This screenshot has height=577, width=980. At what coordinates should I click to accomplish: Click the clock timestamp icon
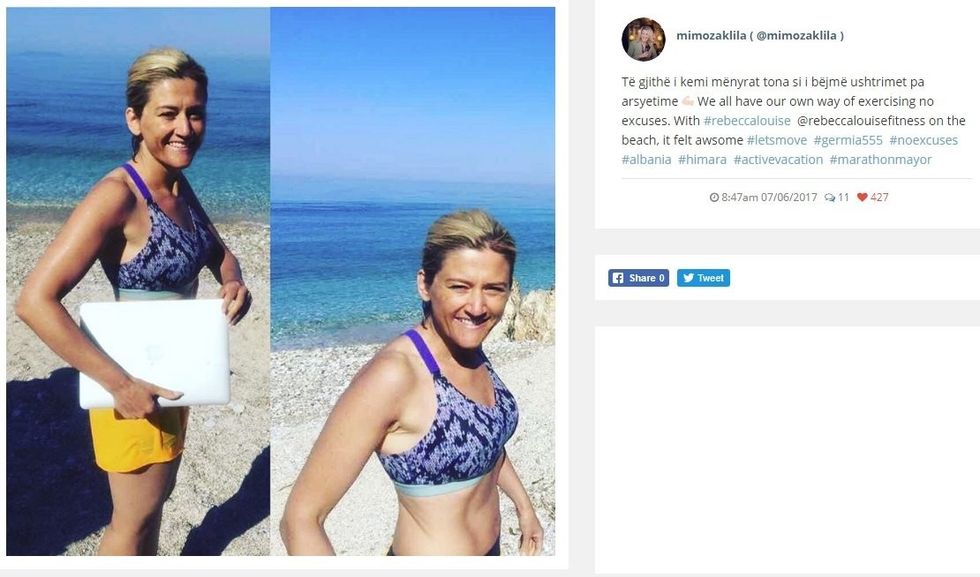pos(714,198)
